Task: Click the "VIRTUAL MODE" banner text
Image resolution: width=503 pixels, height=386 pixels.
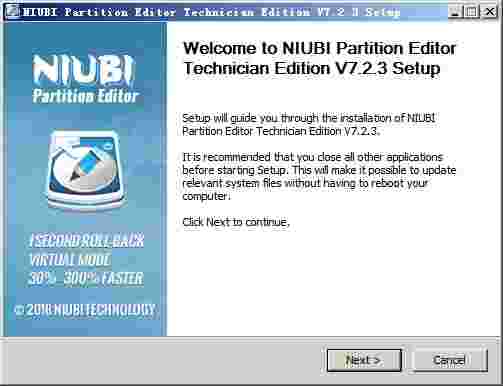Action: point(70,260)
